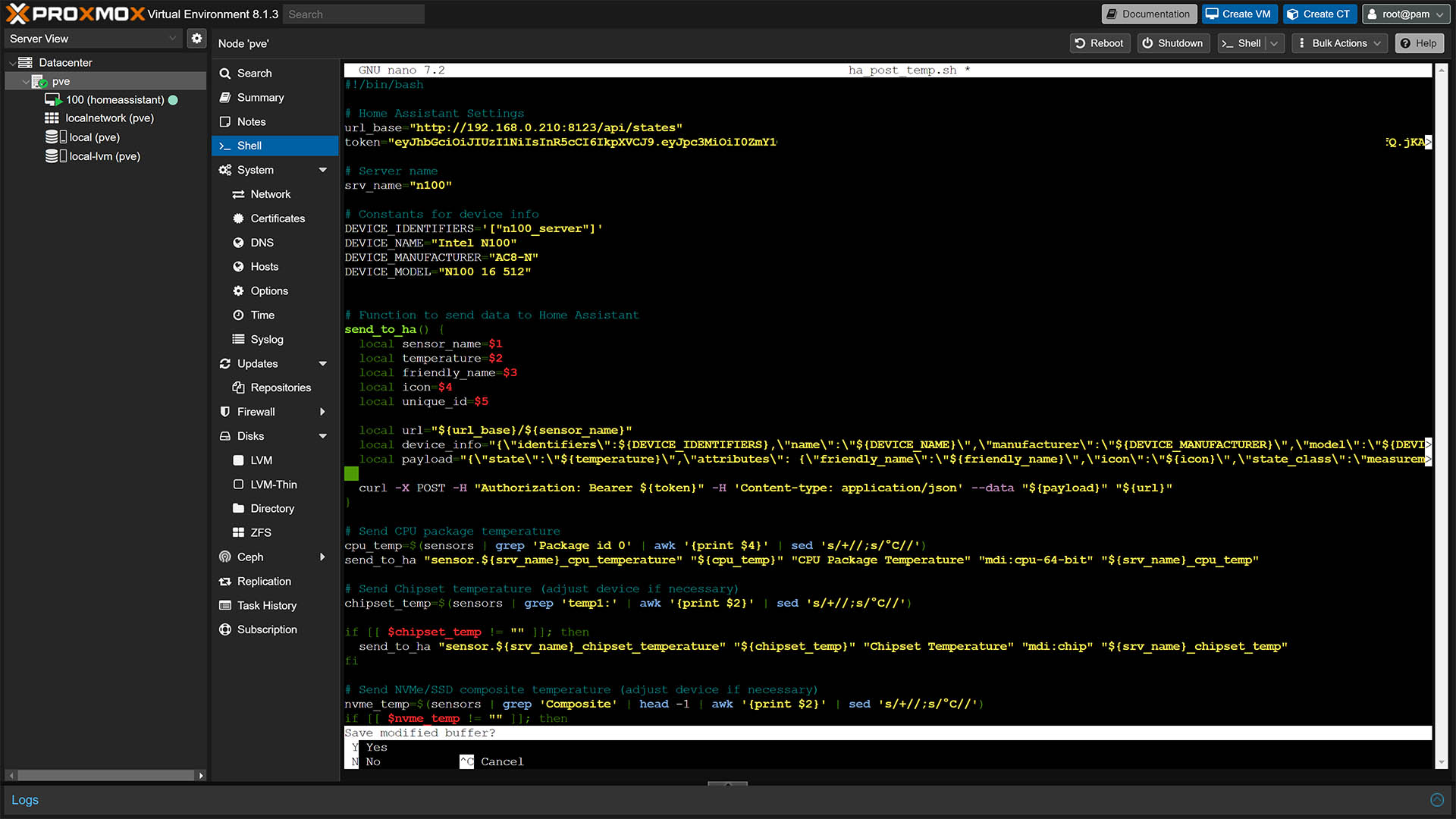Click the resource tree horizontal scrollbar
This screenshot has height=819, width=1456.
(x=105, y=775)
